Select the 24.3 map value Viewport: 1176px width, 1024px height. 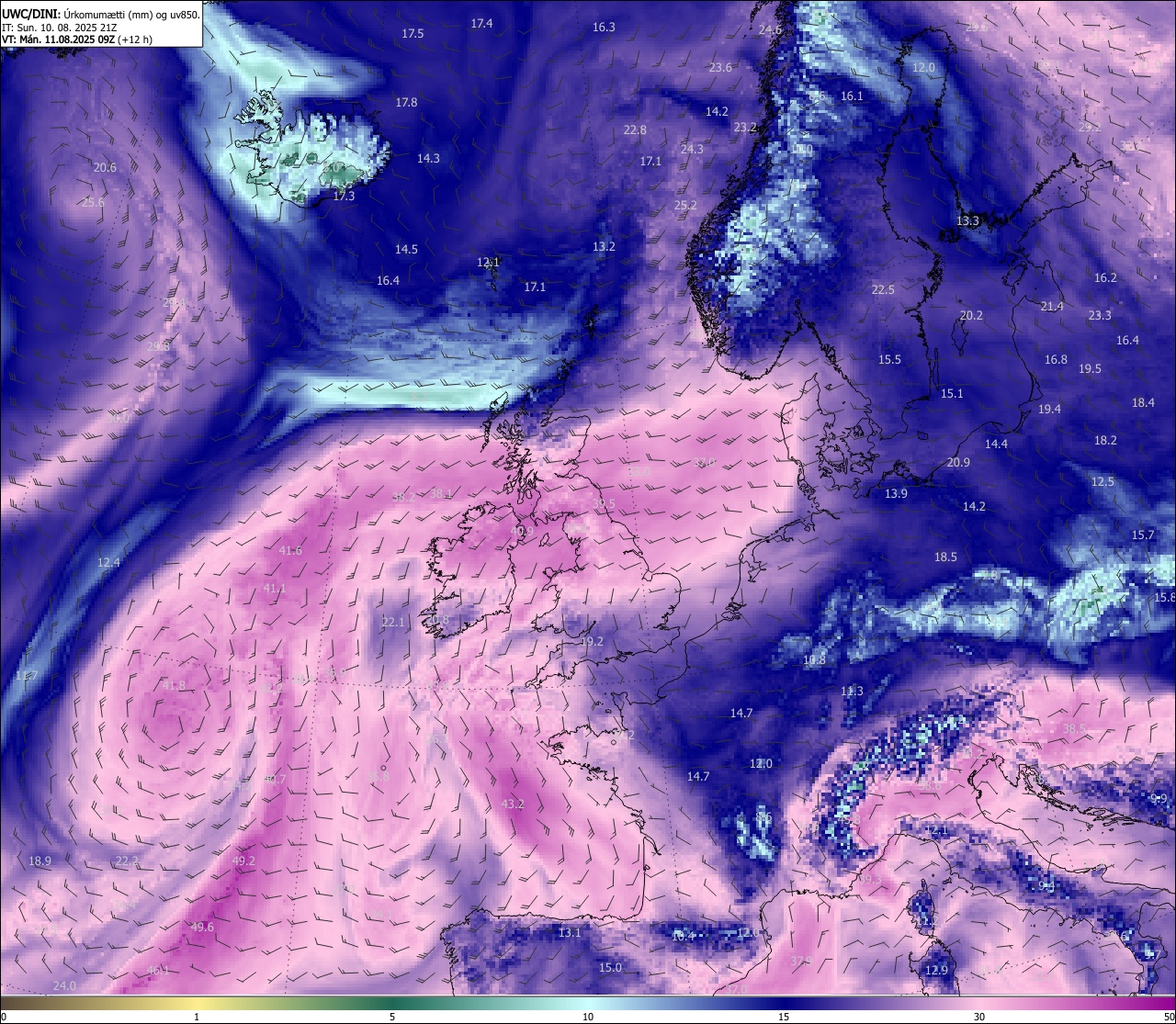coord(692,150)
